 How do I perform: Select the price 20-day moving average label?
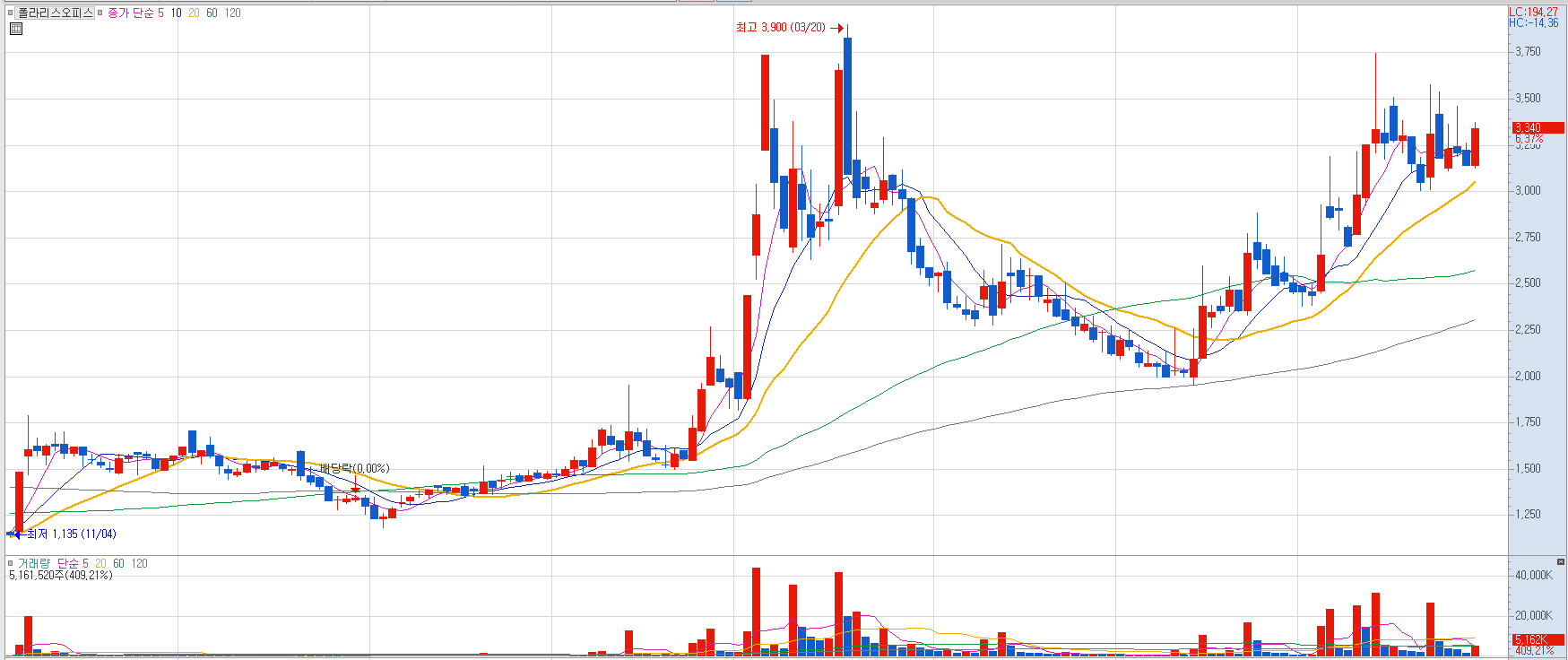(194, 13)
